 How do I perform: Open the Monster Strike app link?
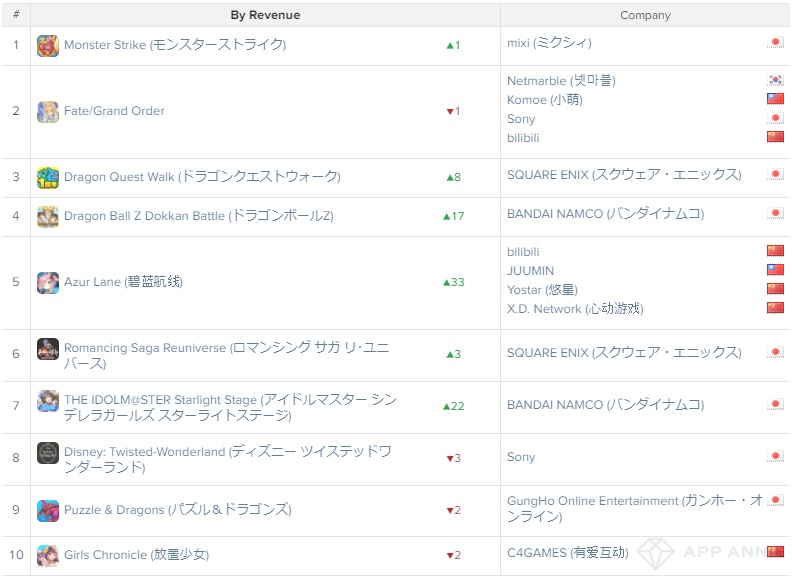click(175, 45)
